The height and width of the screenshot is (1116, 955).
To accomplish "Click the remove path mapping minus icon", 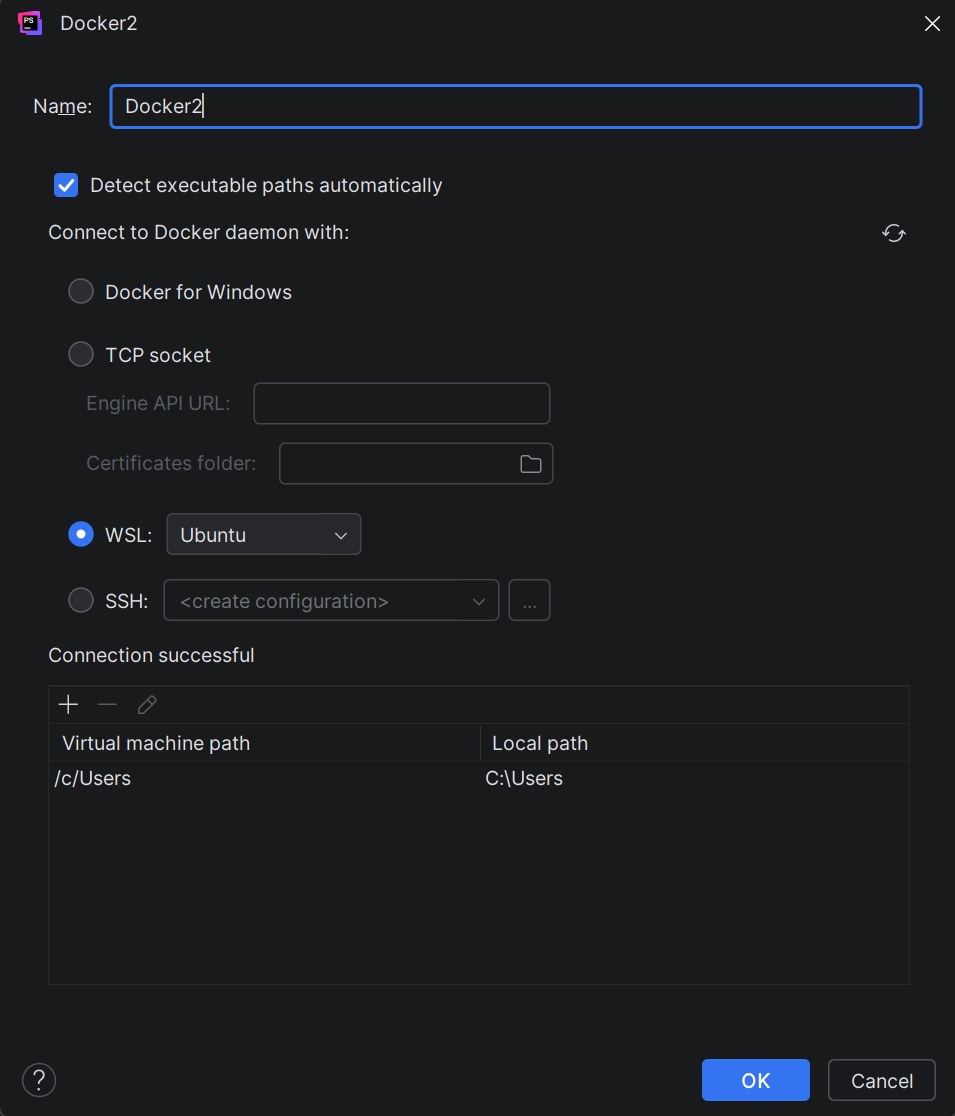I will click(x=107, y=705).
